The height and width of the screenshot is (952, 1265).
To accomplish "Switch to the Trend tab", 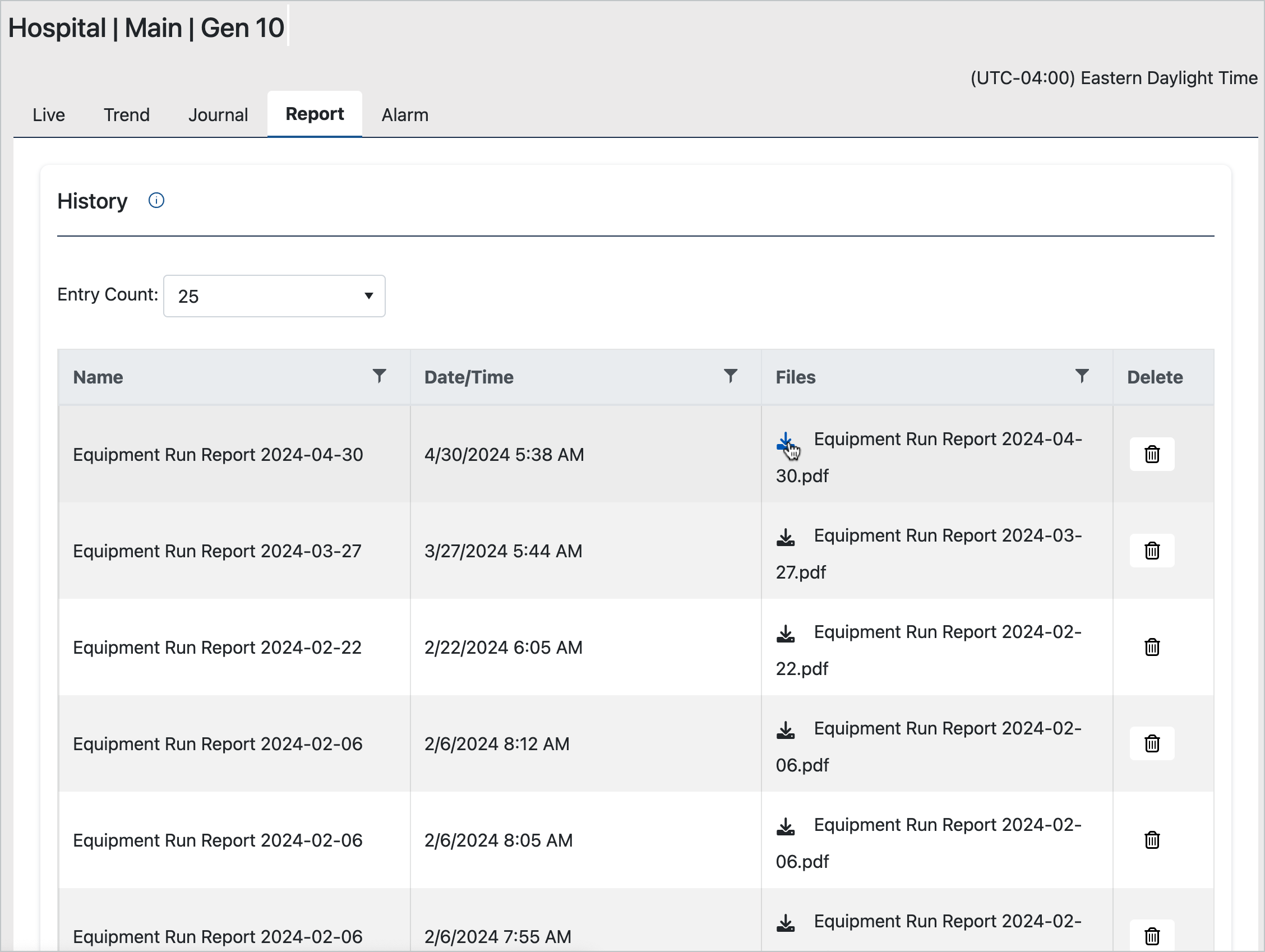I will 126,115.
